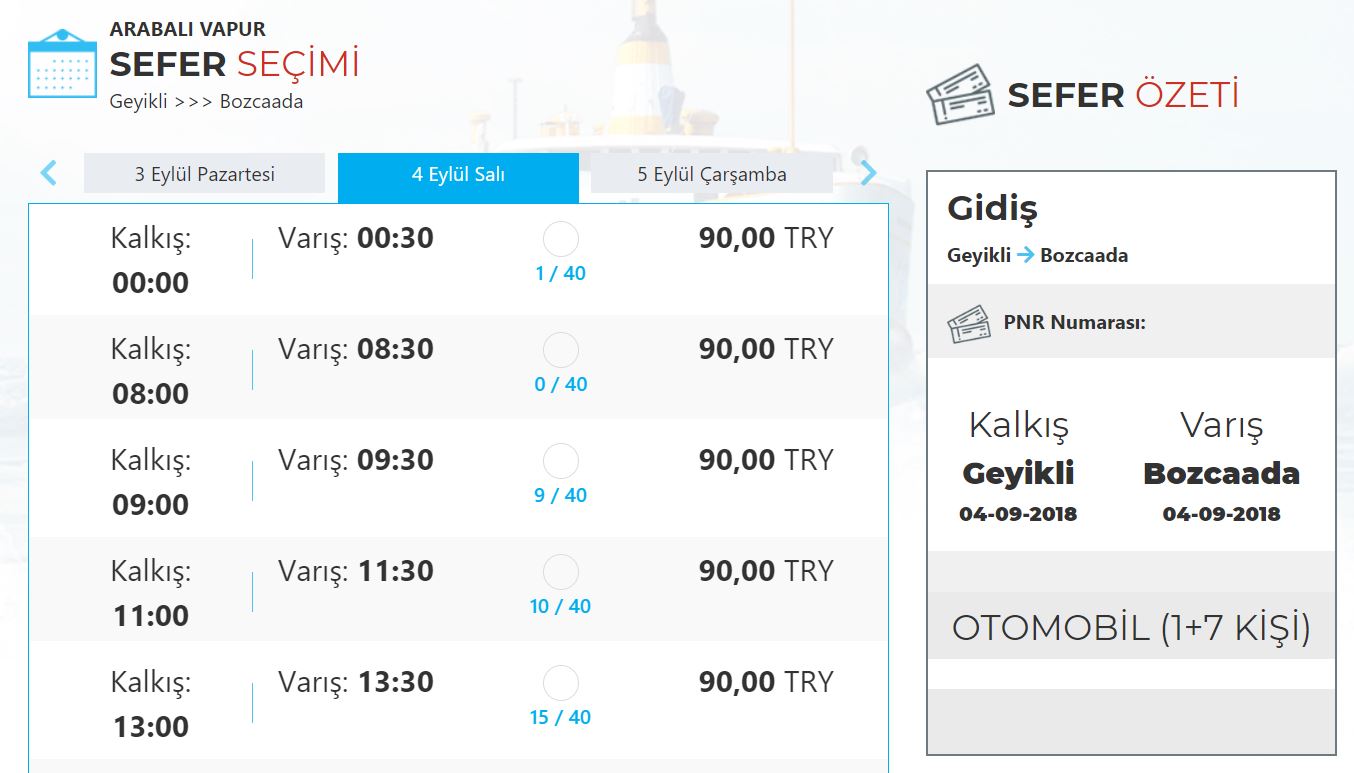Image resolution: width=1354 pixels, height=773 pixels.
Task: Click the 15 / 40 capacity text
Action: pyautogui.click(x=560, y=717)
